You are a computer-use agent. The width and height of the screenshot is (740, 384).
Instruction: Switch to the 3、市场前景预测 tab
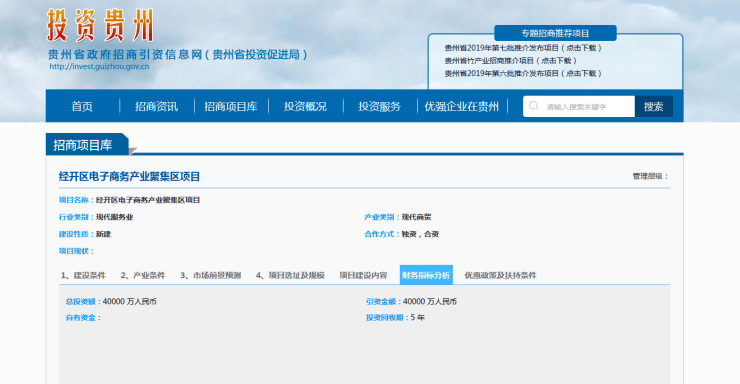(210, 275)
